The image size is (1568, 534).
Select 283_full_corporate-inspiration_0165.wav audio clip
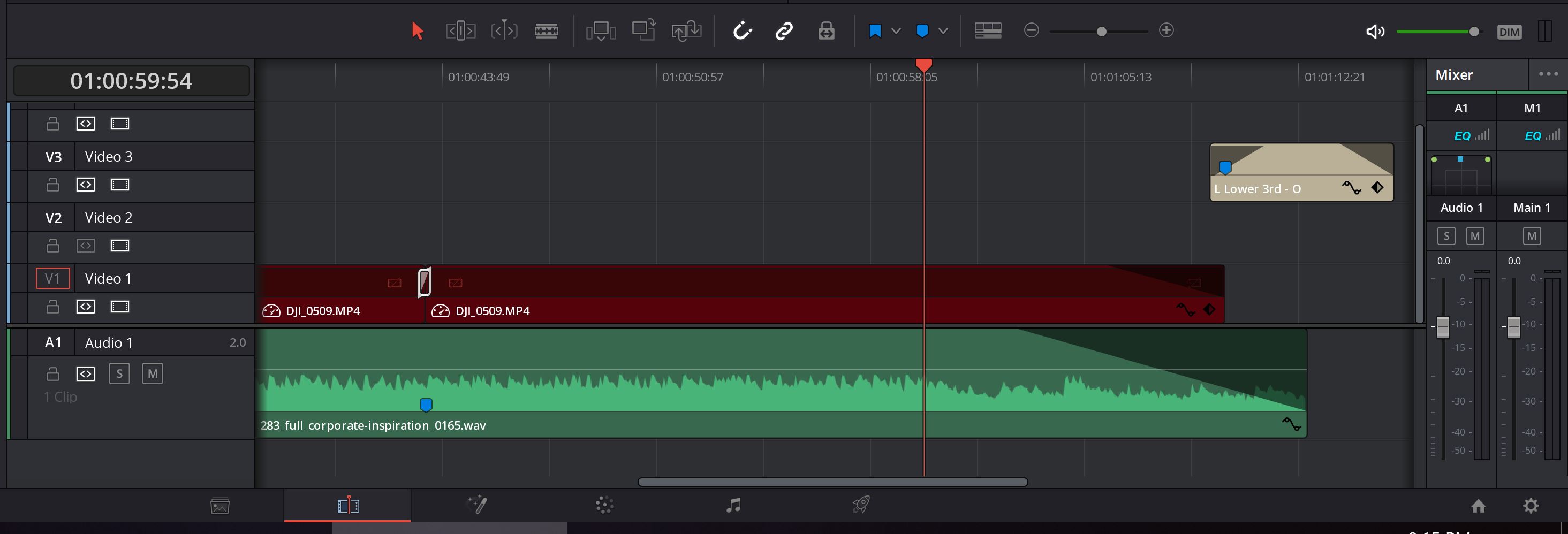click(782, 383)
